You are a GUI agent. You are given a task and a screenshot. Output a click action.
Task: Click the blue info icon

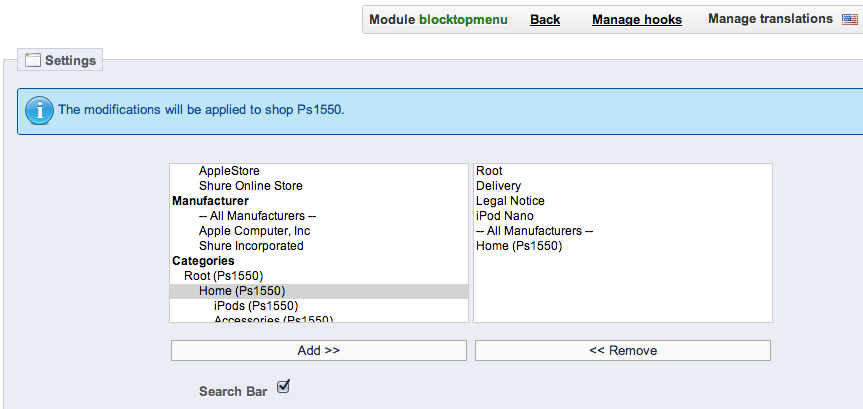click(x=39, y=110)
